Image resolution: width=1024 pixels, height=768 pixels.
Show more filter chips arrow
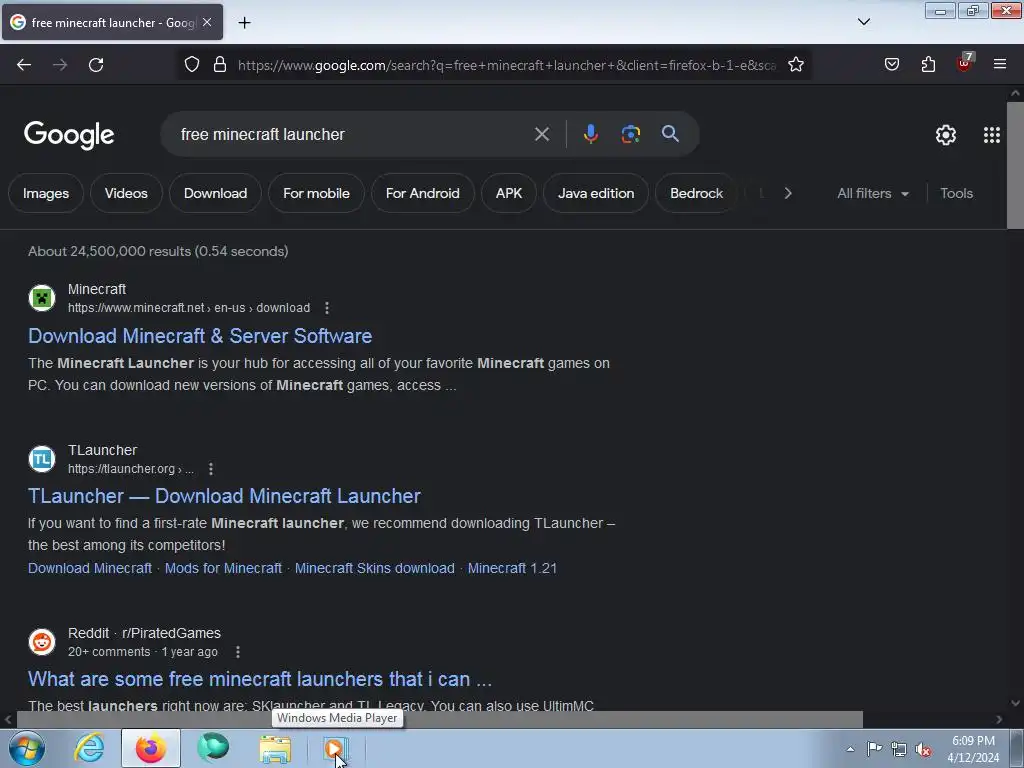(788, 193)
